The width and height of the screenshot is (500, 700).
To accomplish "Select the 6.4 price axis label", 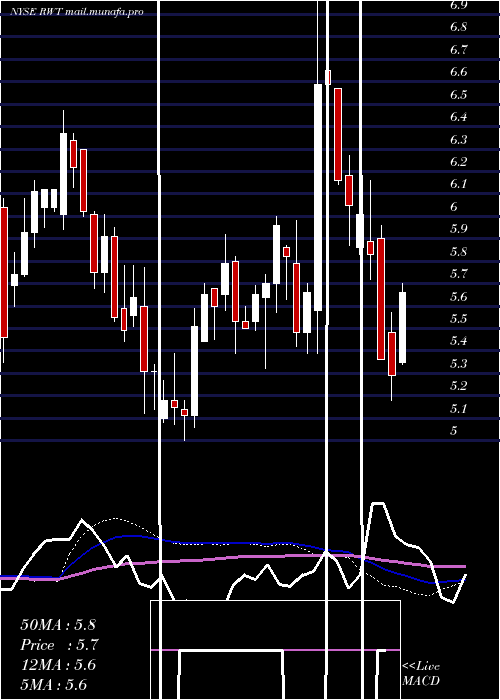I will 459,117.
